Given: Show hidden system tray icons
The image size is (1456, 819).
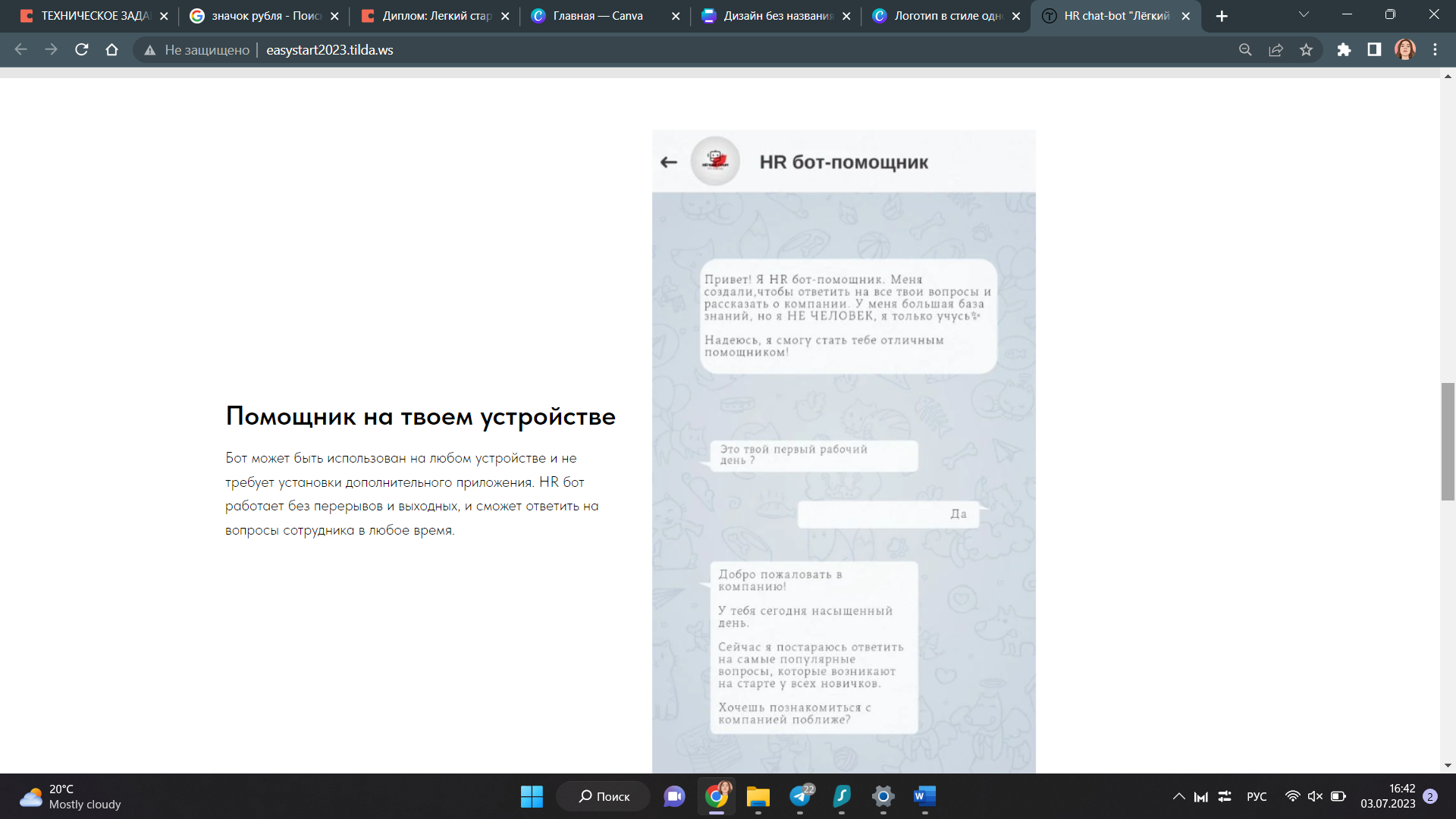Looking at the screenshot, I should (1178, 796).
